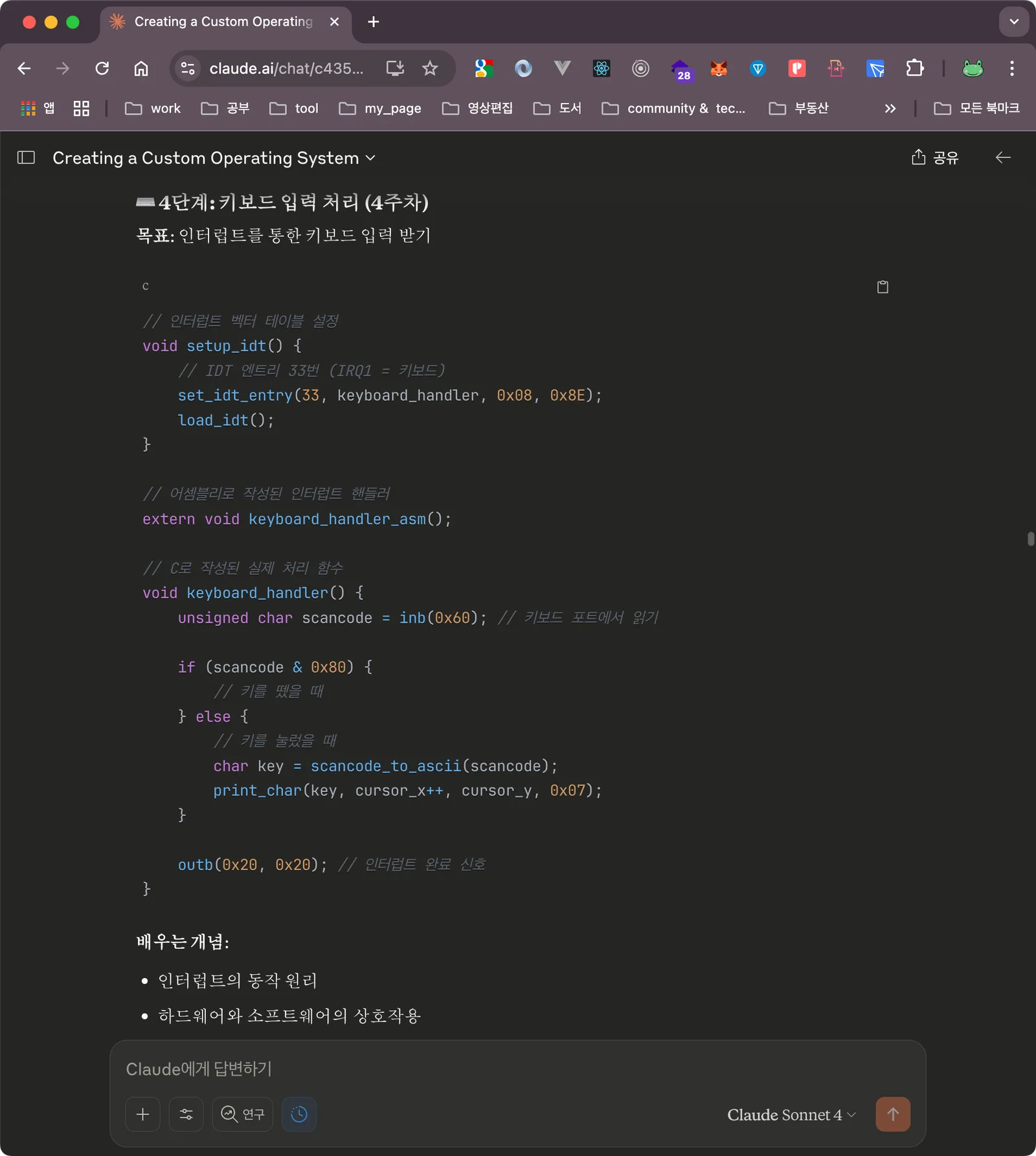Viewport: 1036px width, 1156px height.
Task: Toggle the Claude sidebar panel icon
Action: [26, 157]
